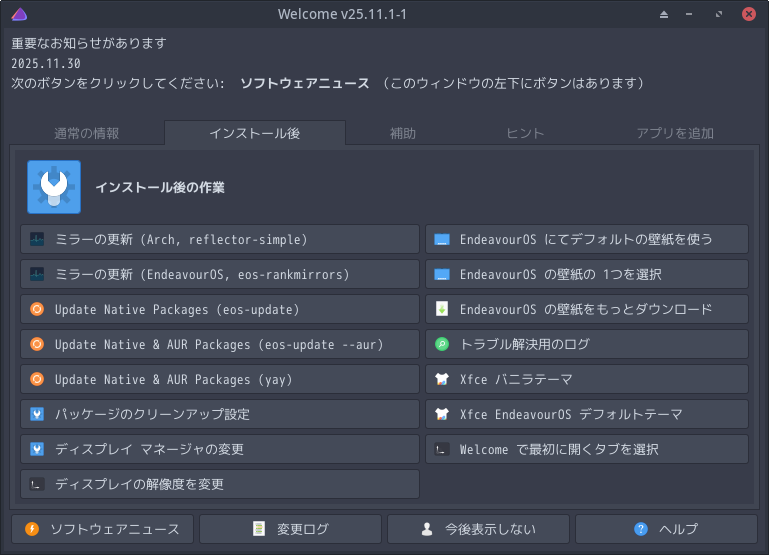Image resolution: width=769 pixels, height=555 pixels.
Task: Click the document icon on 変更ログ button
Action: click(x=258, y=529)
